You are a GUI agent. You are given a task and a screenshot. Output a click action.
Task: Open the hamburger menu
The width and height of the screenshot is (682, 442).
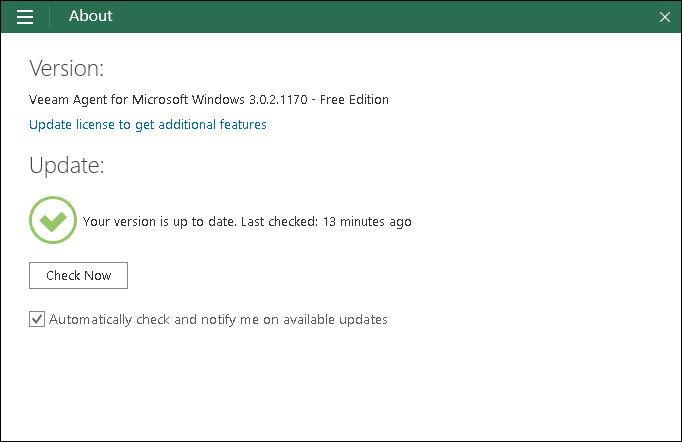click(x=25, y=17)
